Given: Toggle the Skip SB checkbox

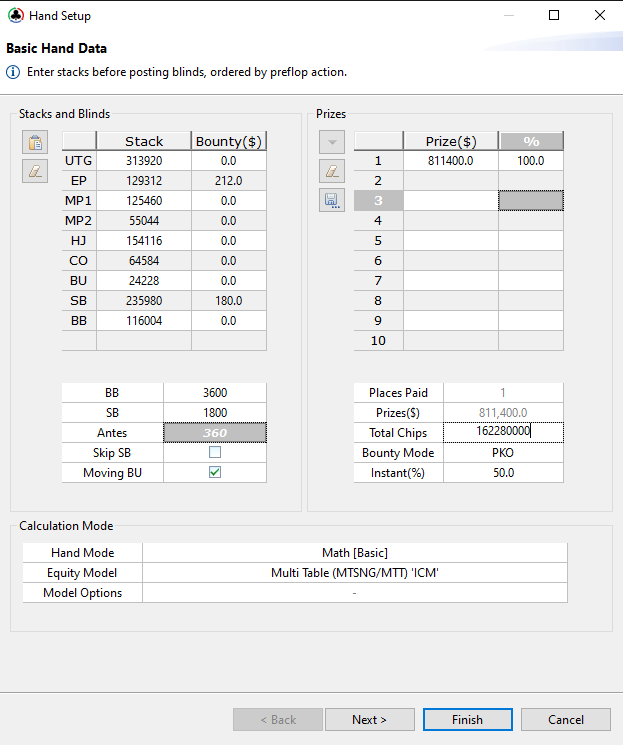Looking at the screenshot, I should pyautogui.click(x=215, y=452).
